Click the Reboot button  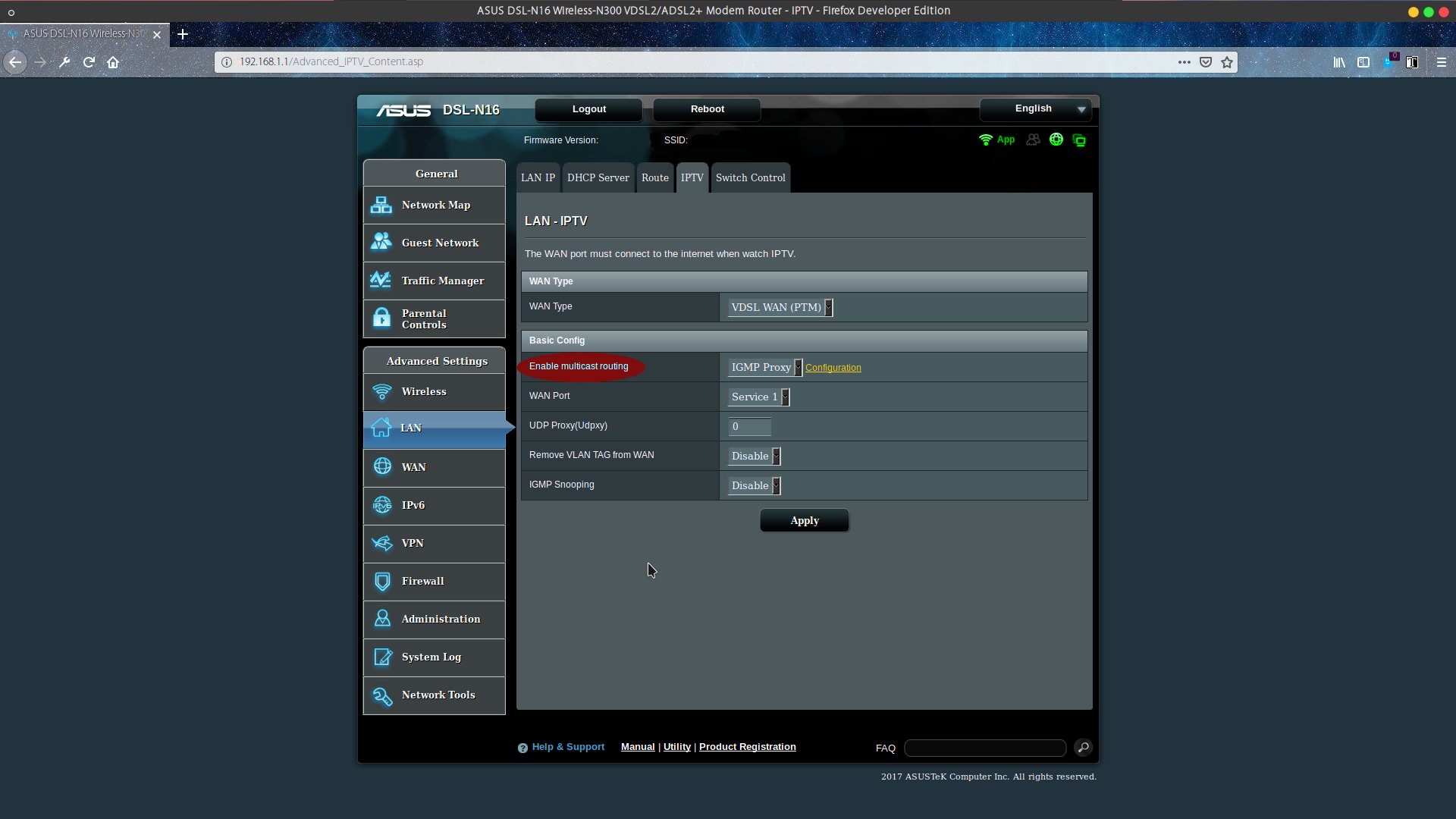pyautogui.click(x=708, y=108)
